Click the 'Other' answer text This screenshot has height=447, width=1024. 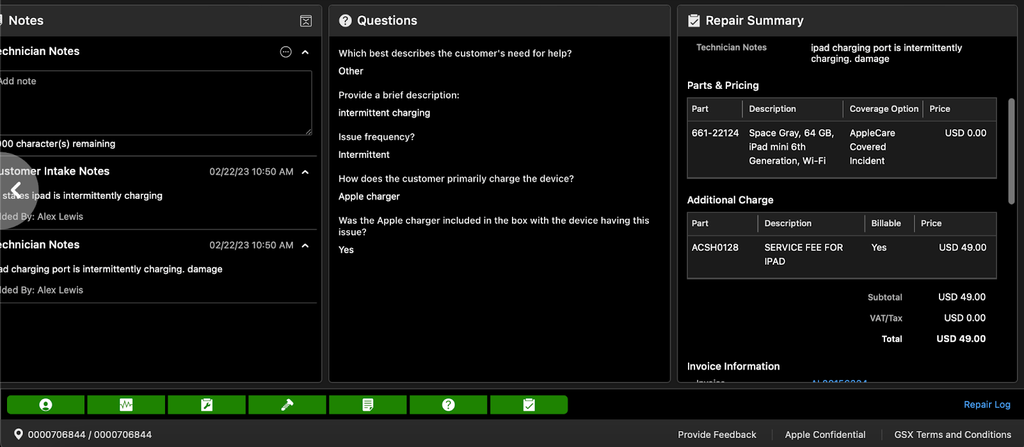351,71
